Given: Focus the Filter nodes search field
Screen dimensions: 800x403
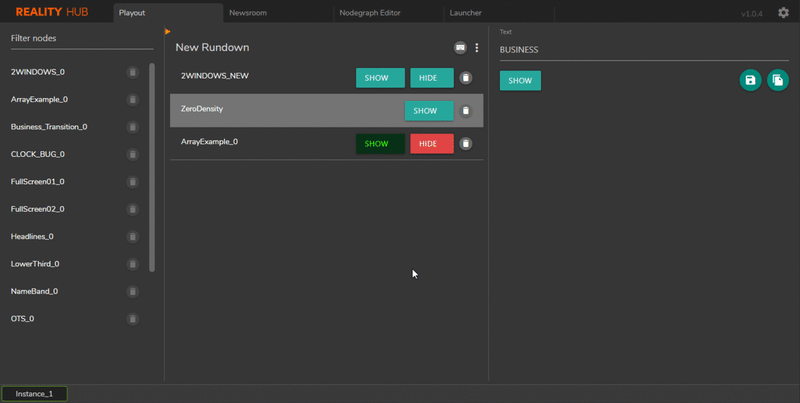Looking at the screenshot, I should tap(82, 39).
